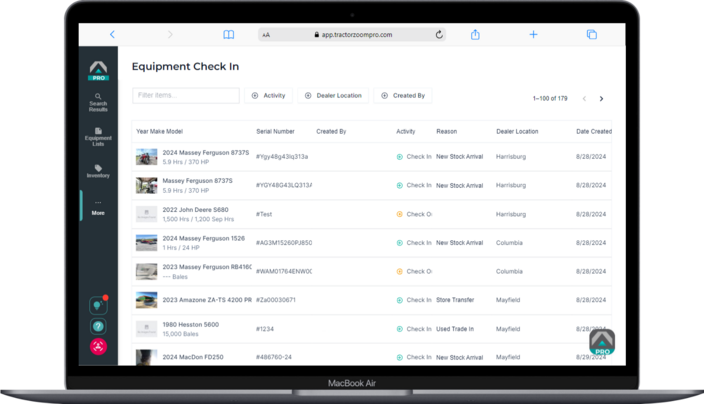This screenshot has height=404, width=704.
Task: Sort by the Activity column header
Action: click(x=405, y=132)
